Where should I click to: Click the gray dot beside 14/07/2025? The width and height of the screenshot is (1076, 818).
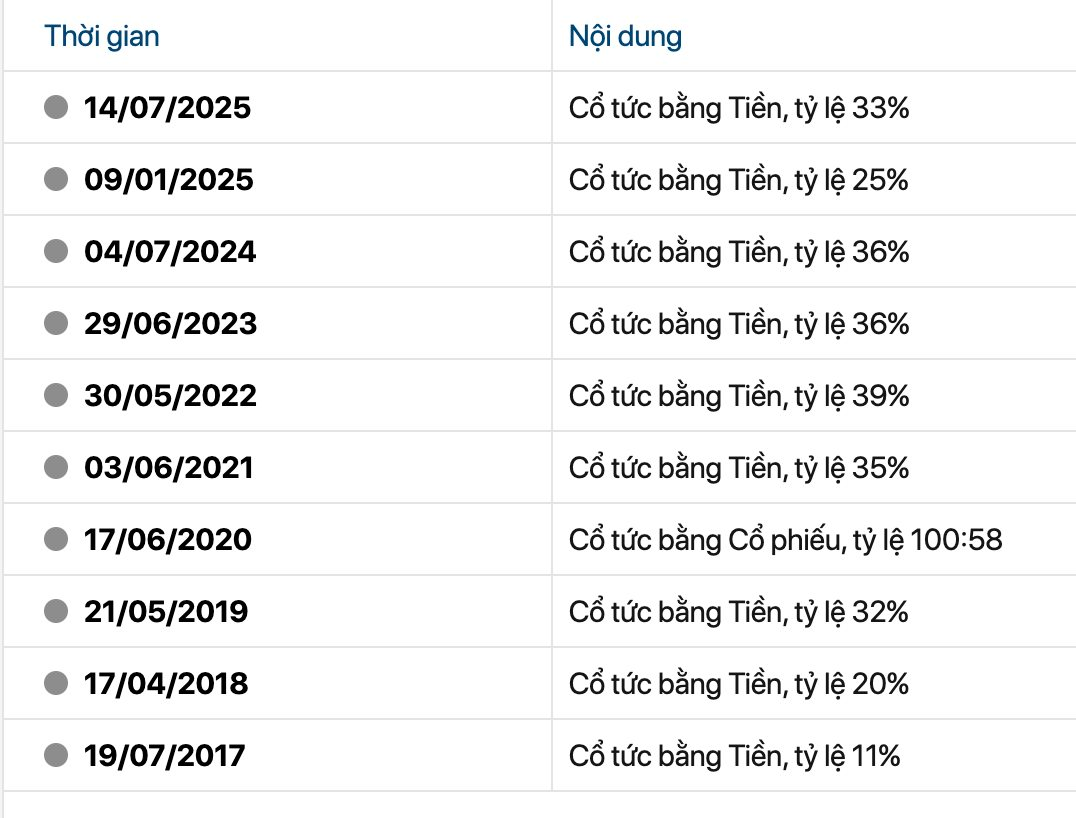(56, 106)
